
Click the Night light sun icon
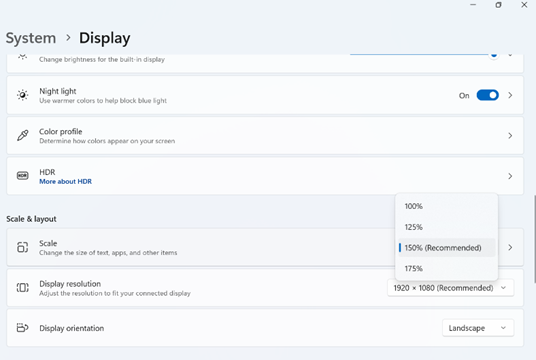pyautogui.click(x=23, y=95)
